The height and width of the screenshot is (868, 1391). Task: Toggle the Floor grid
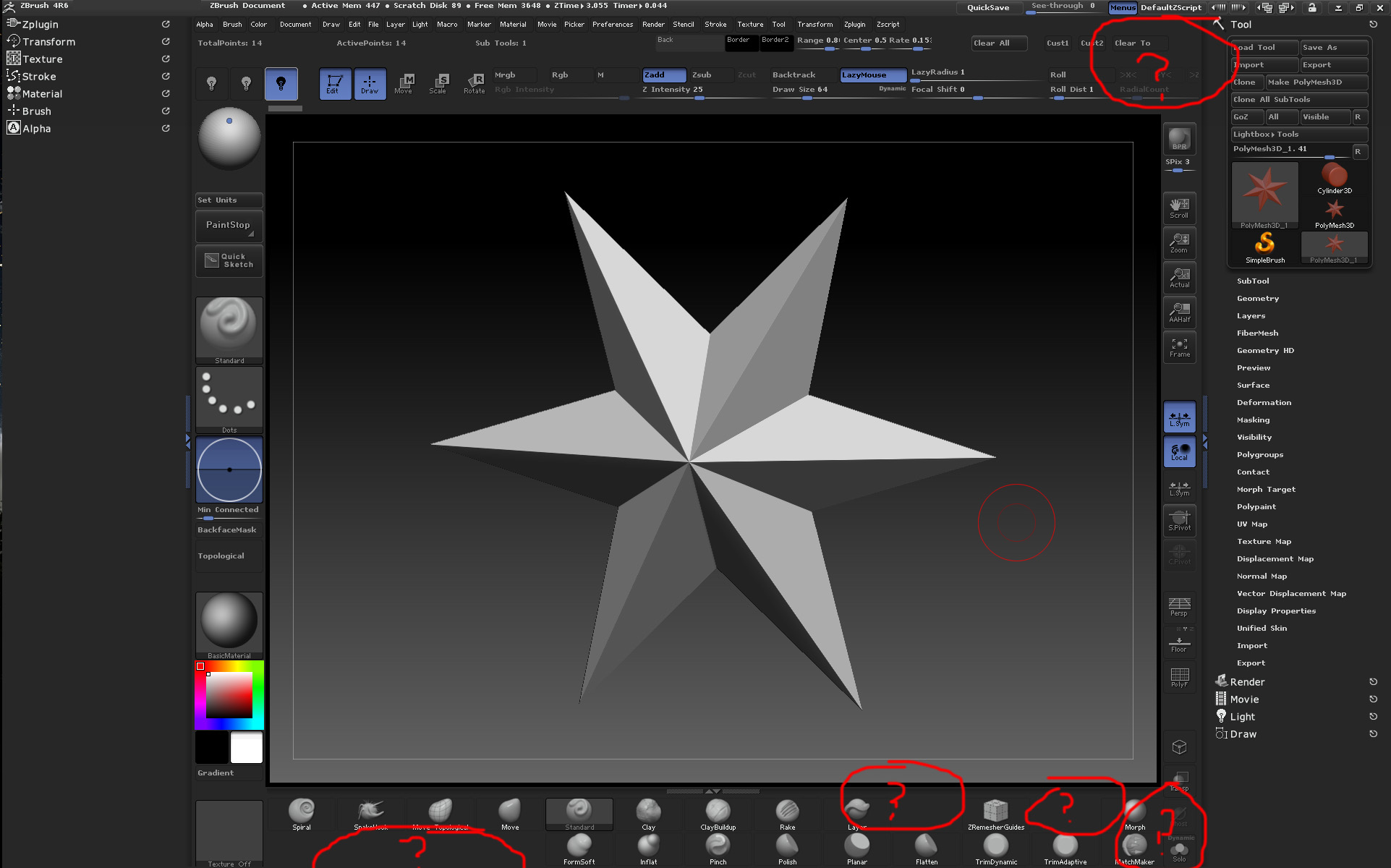point(1179,643)
